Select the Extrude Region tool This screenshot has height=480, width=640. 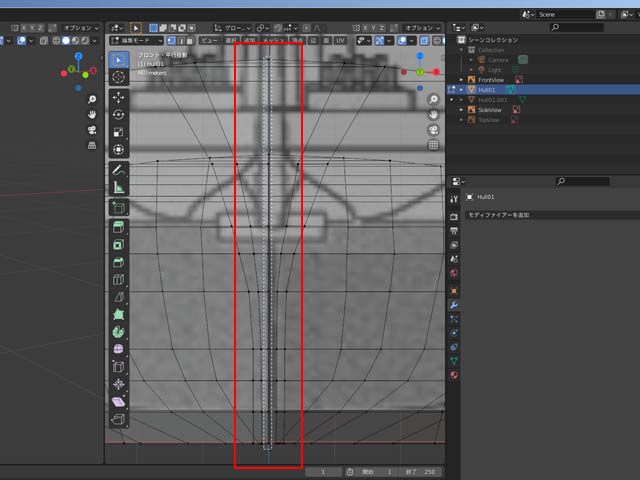coord(119,227)
